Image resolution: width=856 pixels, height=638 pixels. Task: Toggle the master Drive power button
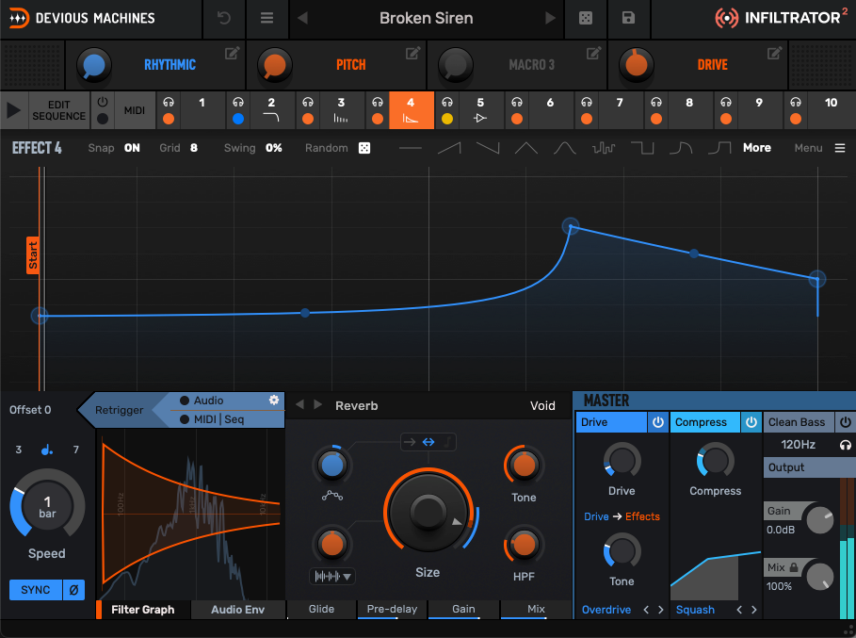(x=658, y=422)
